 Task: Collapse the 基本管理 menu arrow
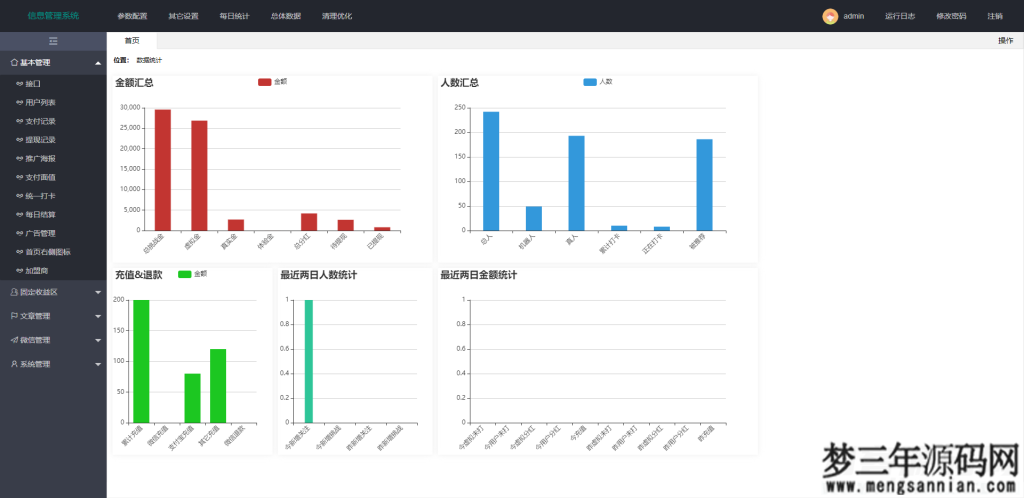(97, 63)
